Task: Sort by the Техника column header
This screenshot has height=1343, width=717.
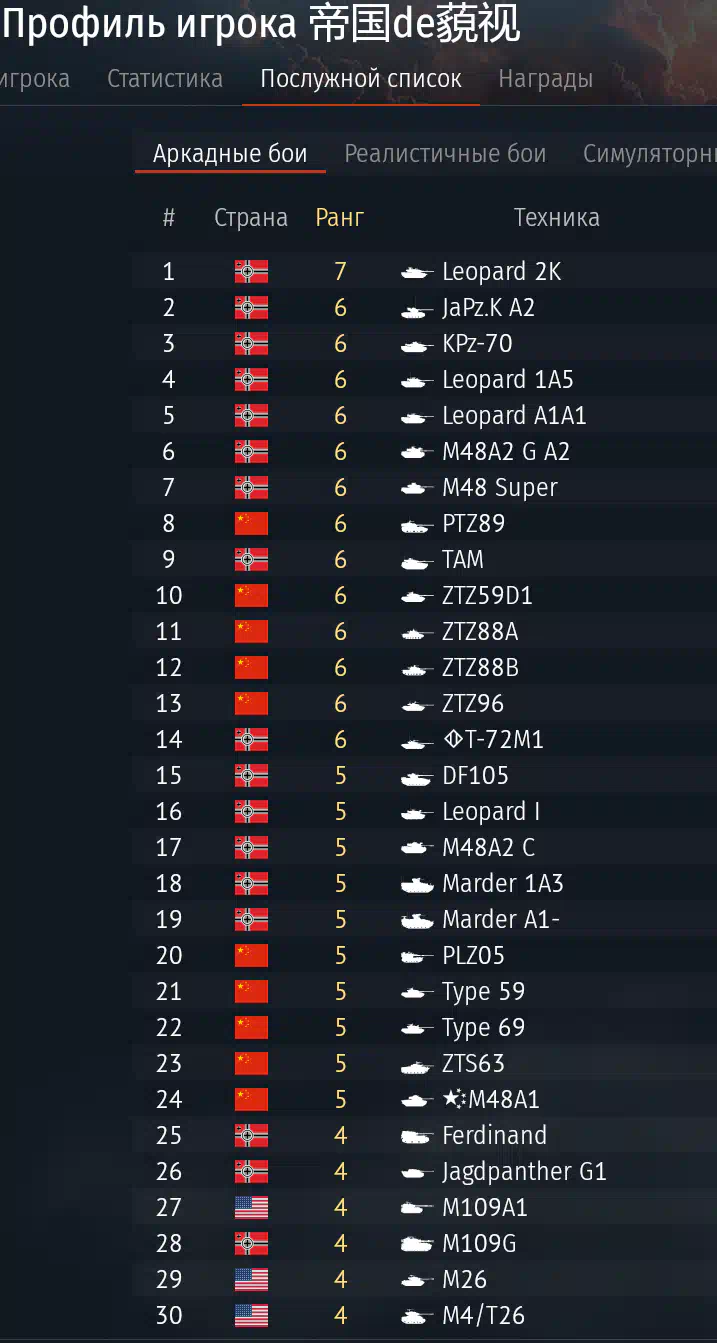Action: 557,218
